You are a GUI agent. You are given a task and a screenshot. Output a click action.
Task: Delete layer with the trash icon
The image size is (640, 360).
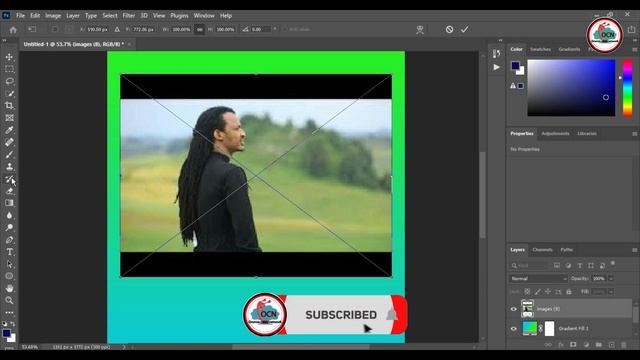pos(624,345)
